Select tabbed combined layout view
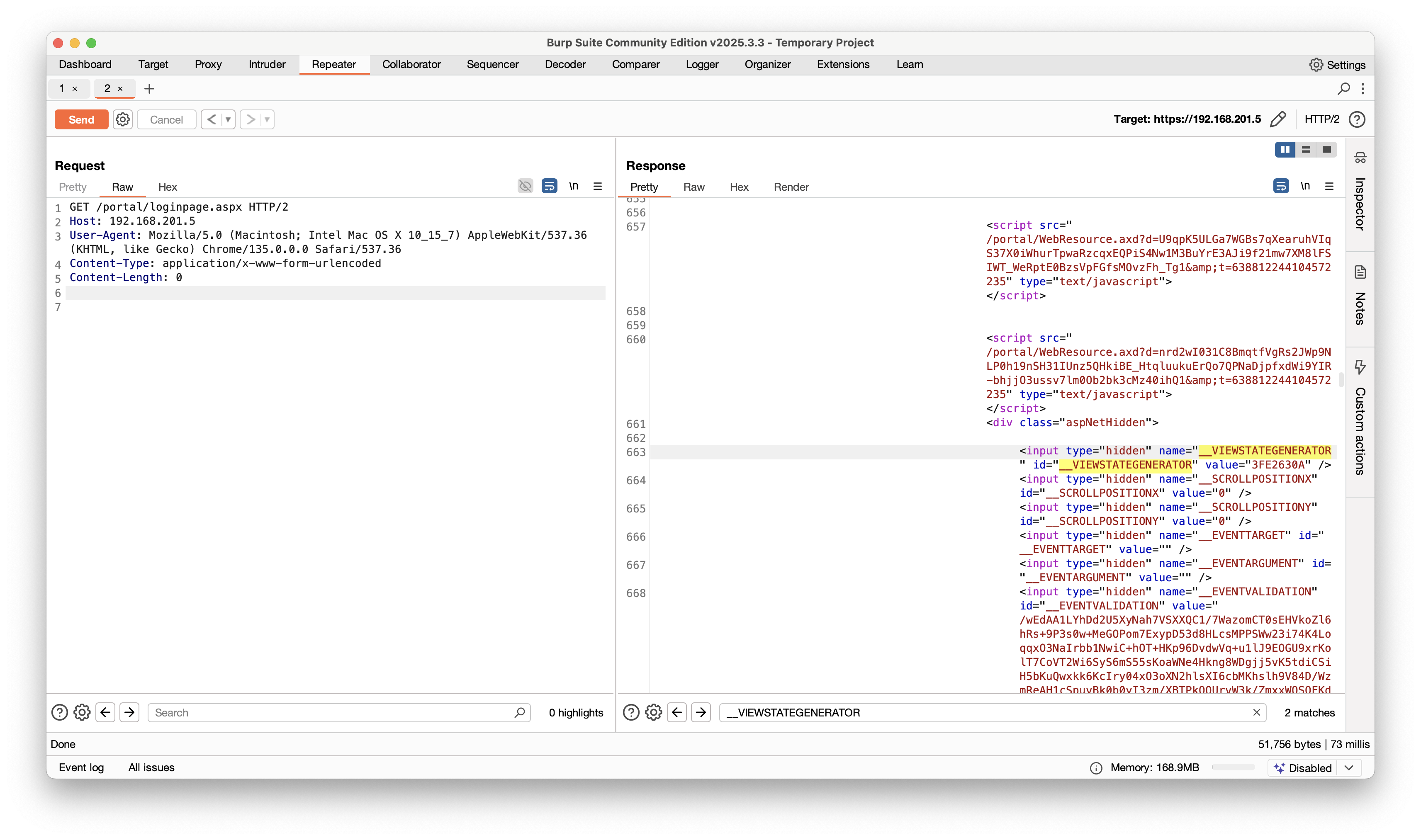The image size is (1421, 840). (x=1326, y=149)
